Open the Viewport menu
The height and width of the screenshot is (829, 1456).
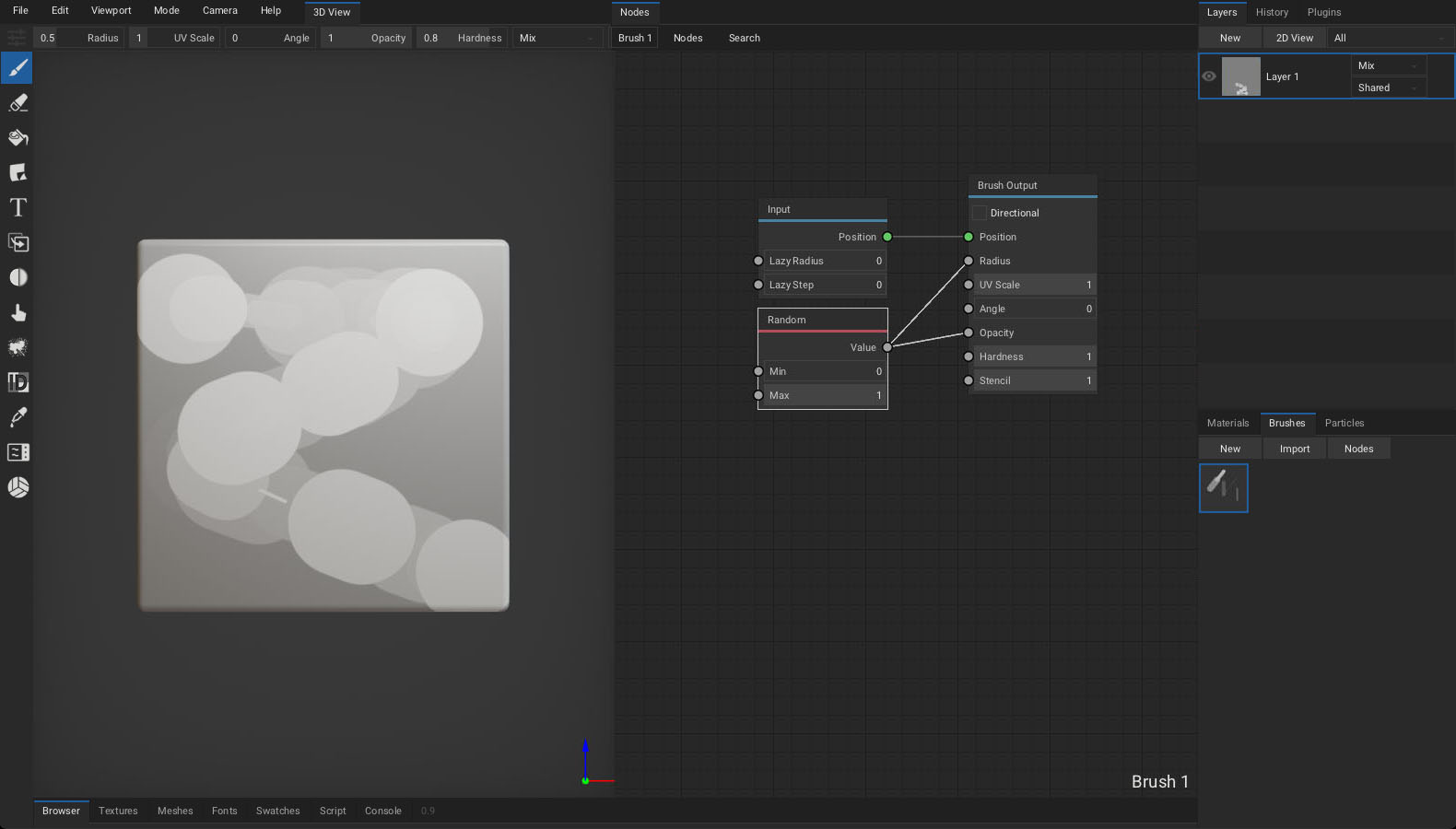point(111,11)
